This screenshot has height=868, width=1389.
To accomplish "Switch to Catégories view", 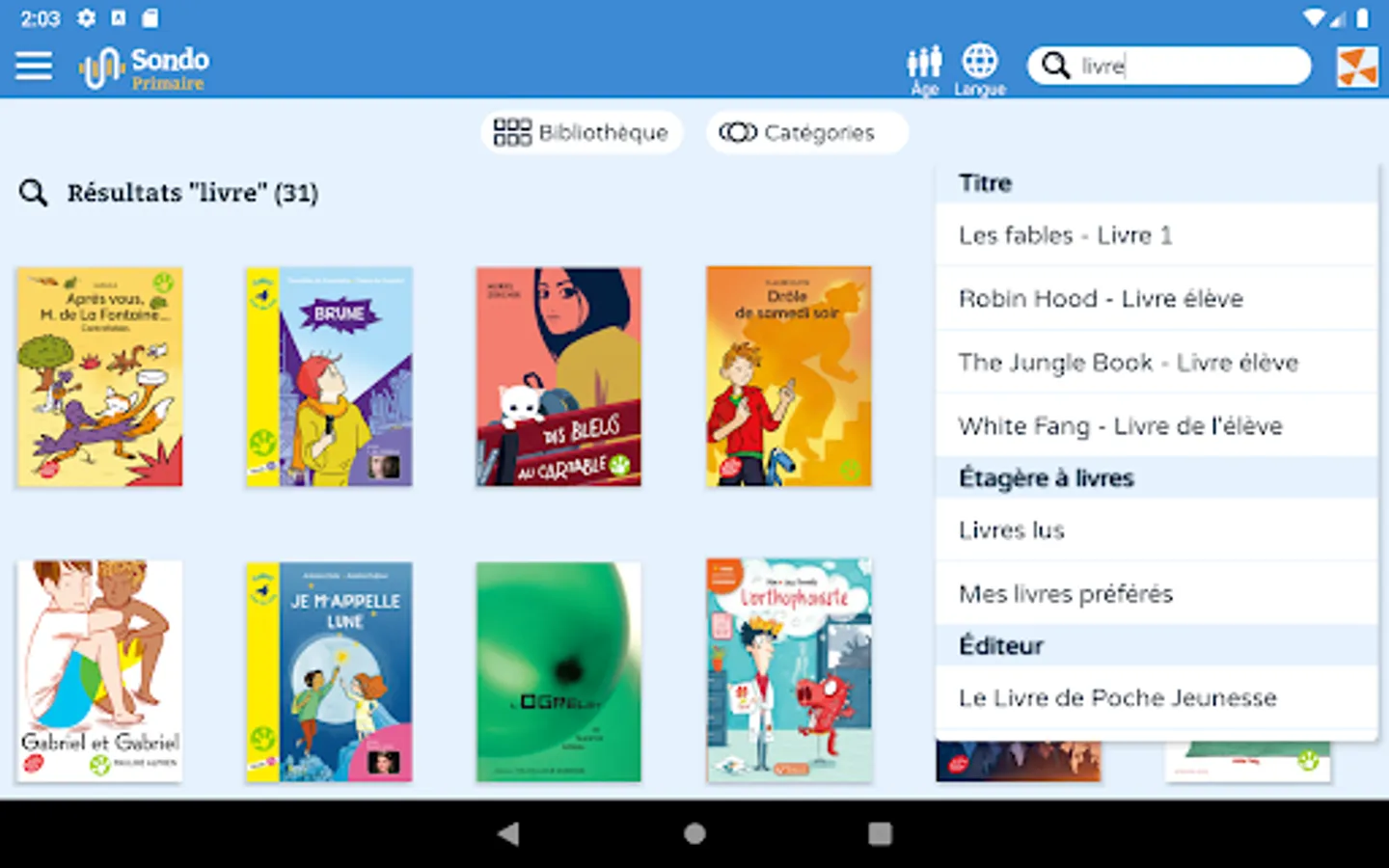I will pos(806,132).
